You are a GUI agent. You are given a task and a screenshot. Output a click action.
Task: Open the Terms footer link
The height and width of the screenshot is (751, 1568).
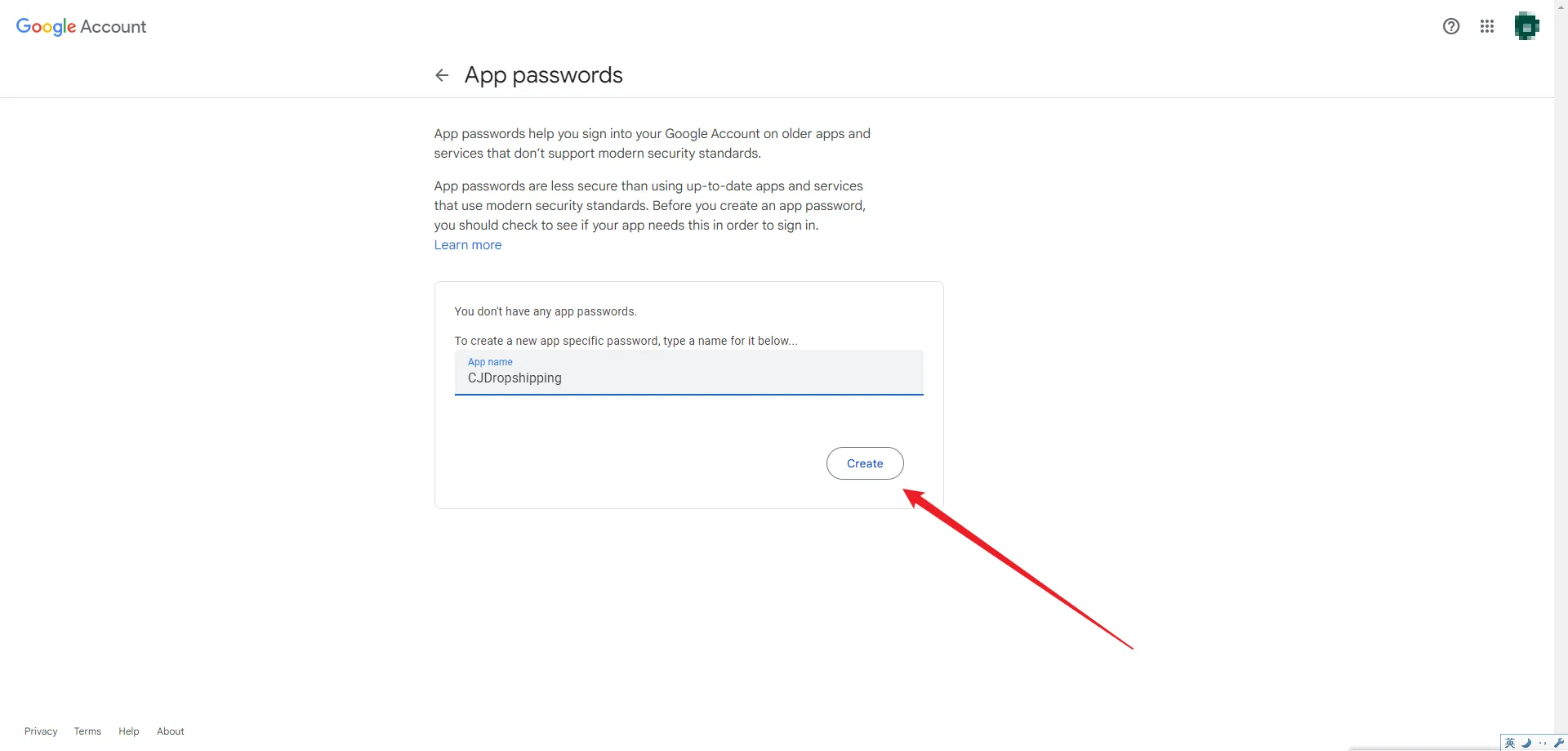pos(87,731)
